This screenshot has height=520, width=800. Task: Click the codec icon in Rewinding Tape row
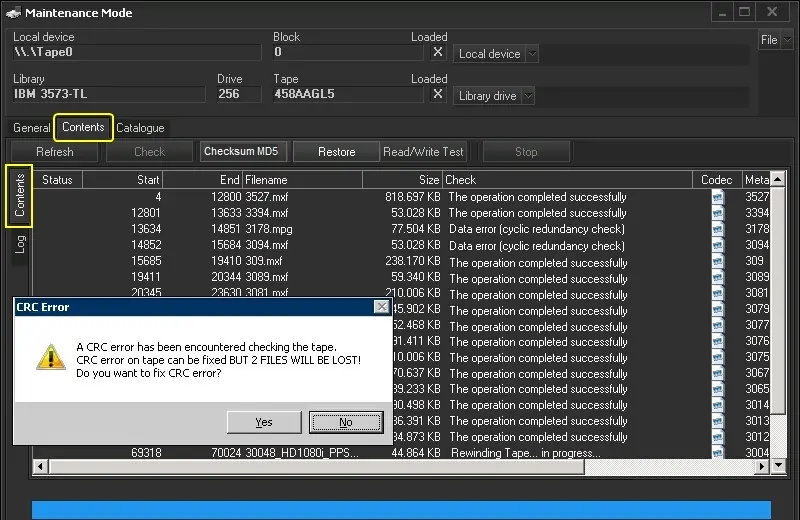717,453
